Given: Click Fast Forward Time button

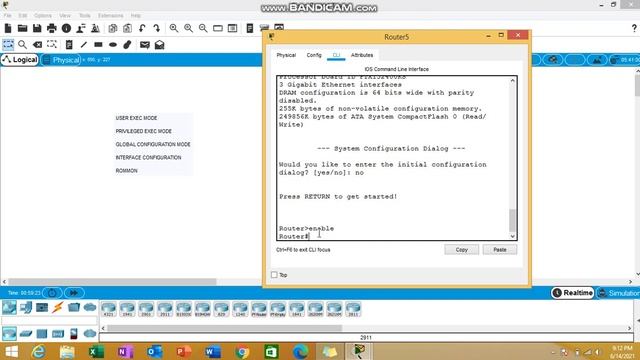Looking at the screenshot, I should coord(74,293).
